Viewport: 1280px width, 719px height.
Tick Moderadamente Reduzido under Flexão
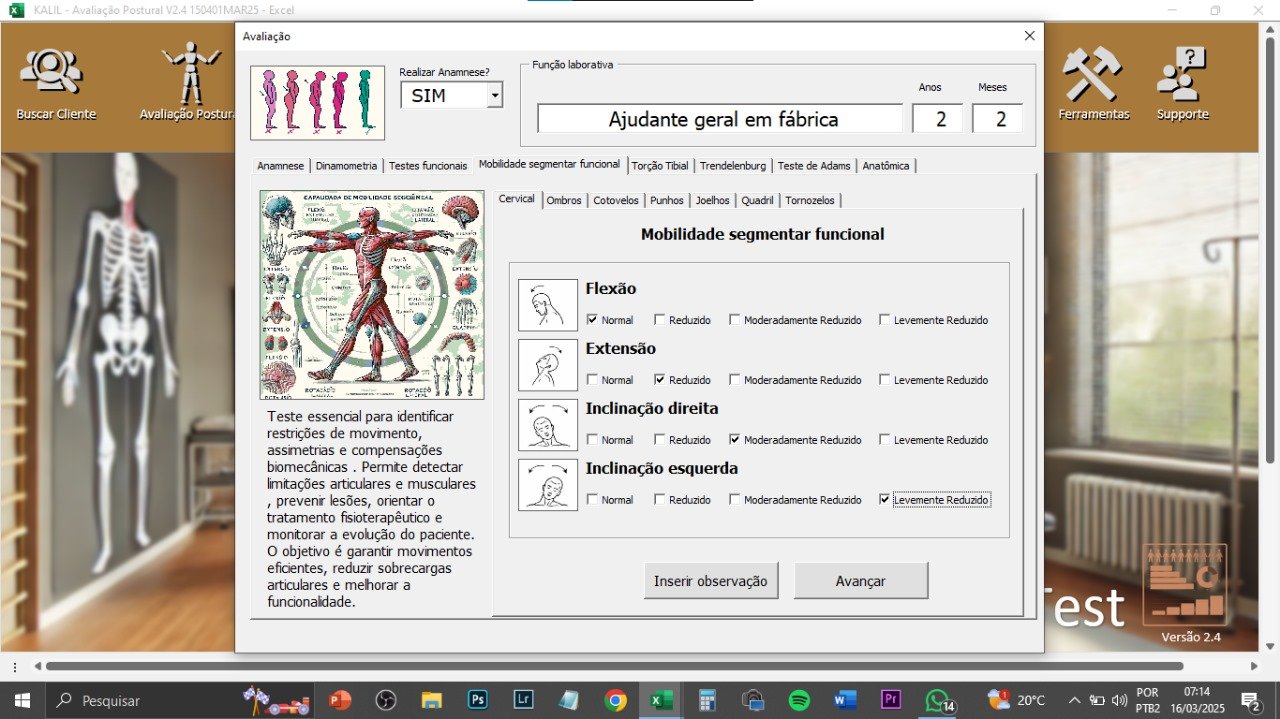point(735,320)
